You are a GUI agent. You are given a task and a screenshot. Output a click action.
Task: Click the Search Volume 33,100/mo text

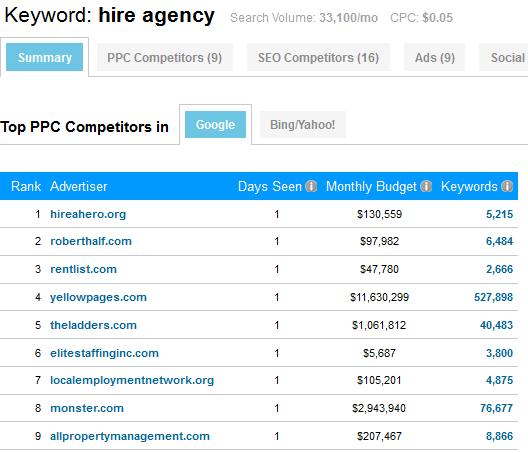click(304, 18)
